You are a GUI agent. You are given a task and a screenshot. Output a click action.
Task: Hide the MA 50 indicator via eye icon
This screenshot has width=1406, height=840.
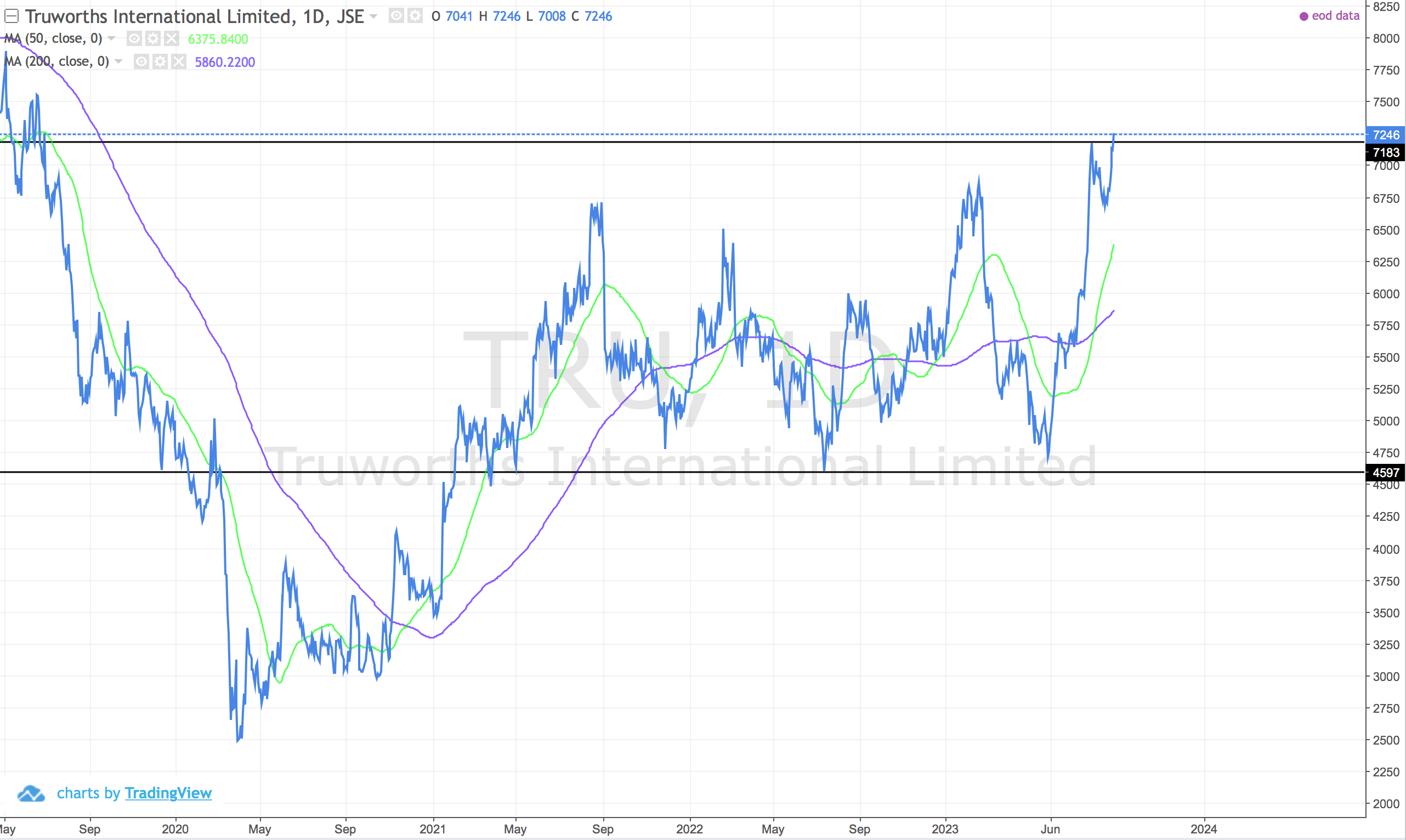pyautogui.click(x=134, y=38)
